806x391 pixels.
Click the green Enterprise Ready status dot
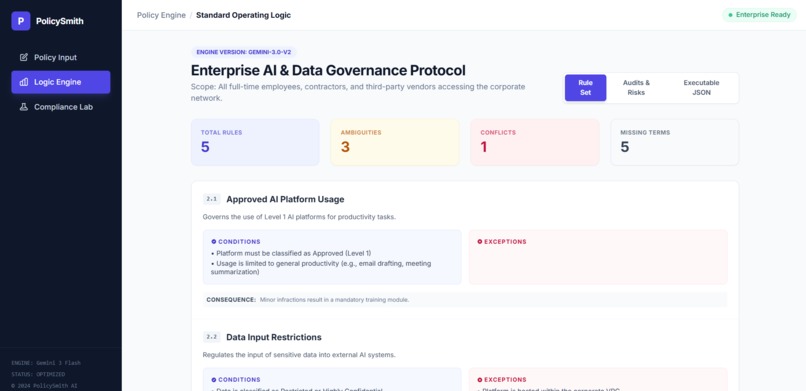(x=730, y=15)
